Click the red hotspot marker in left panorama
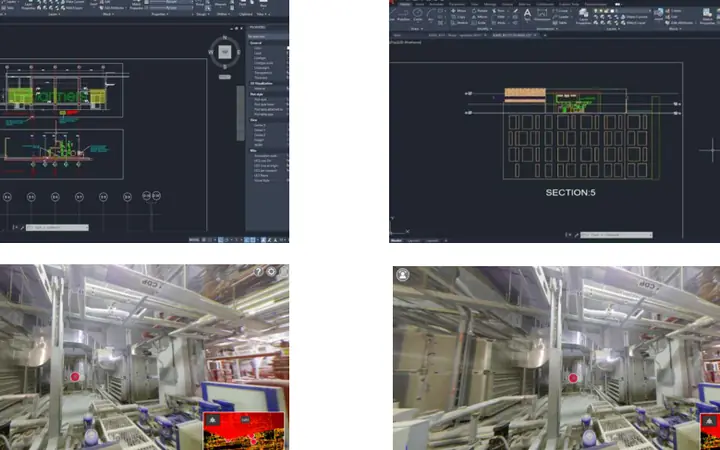 click(75, 377)
